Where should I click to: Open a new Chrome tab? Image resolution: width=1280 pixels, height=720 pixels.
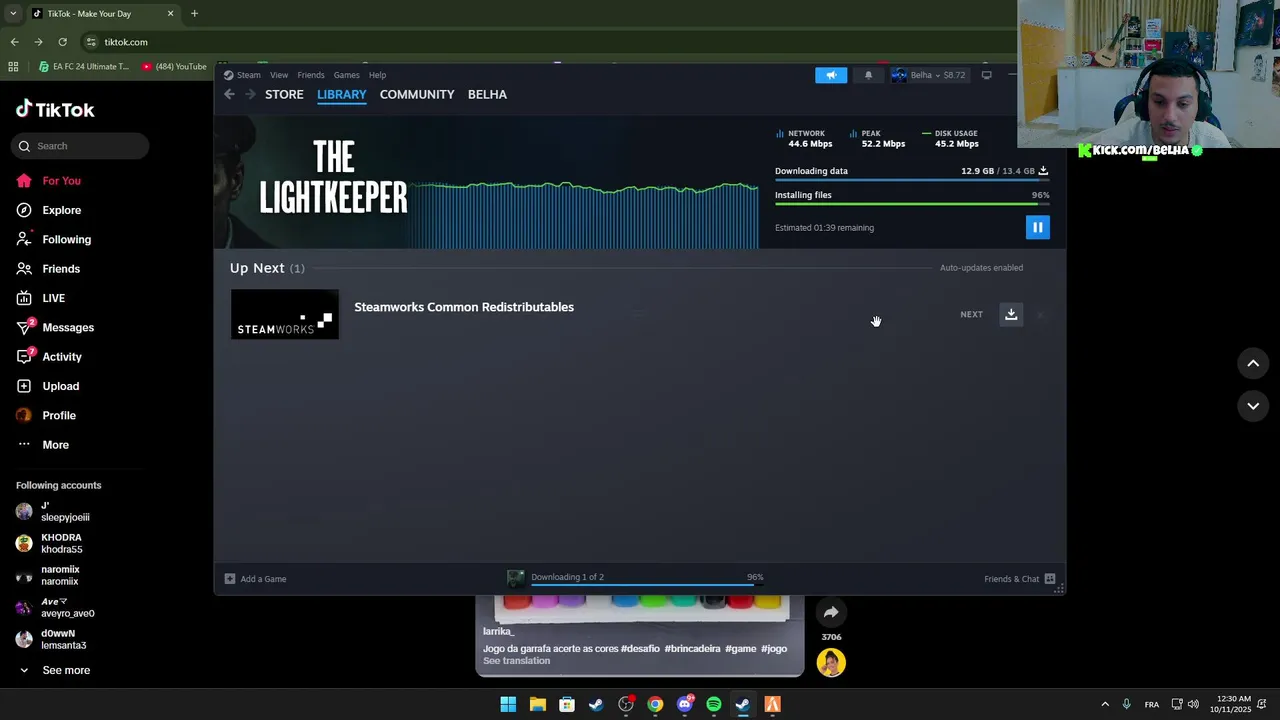[194, 14]
